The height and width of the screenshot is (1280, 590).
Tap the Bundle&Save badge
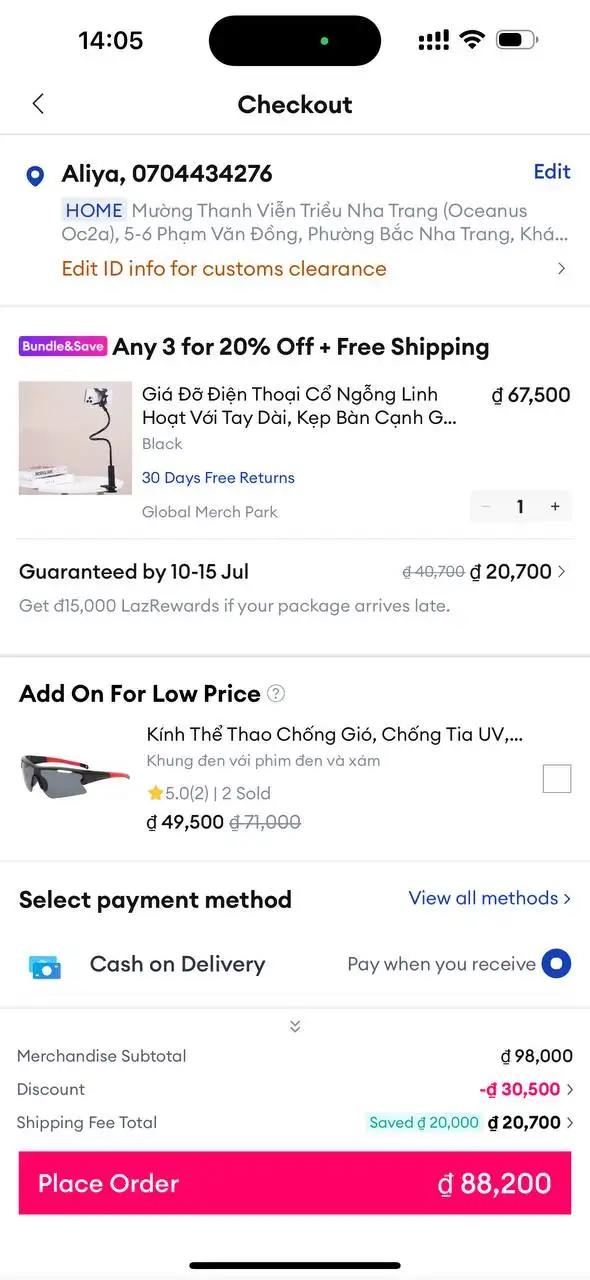click(63, 346)
